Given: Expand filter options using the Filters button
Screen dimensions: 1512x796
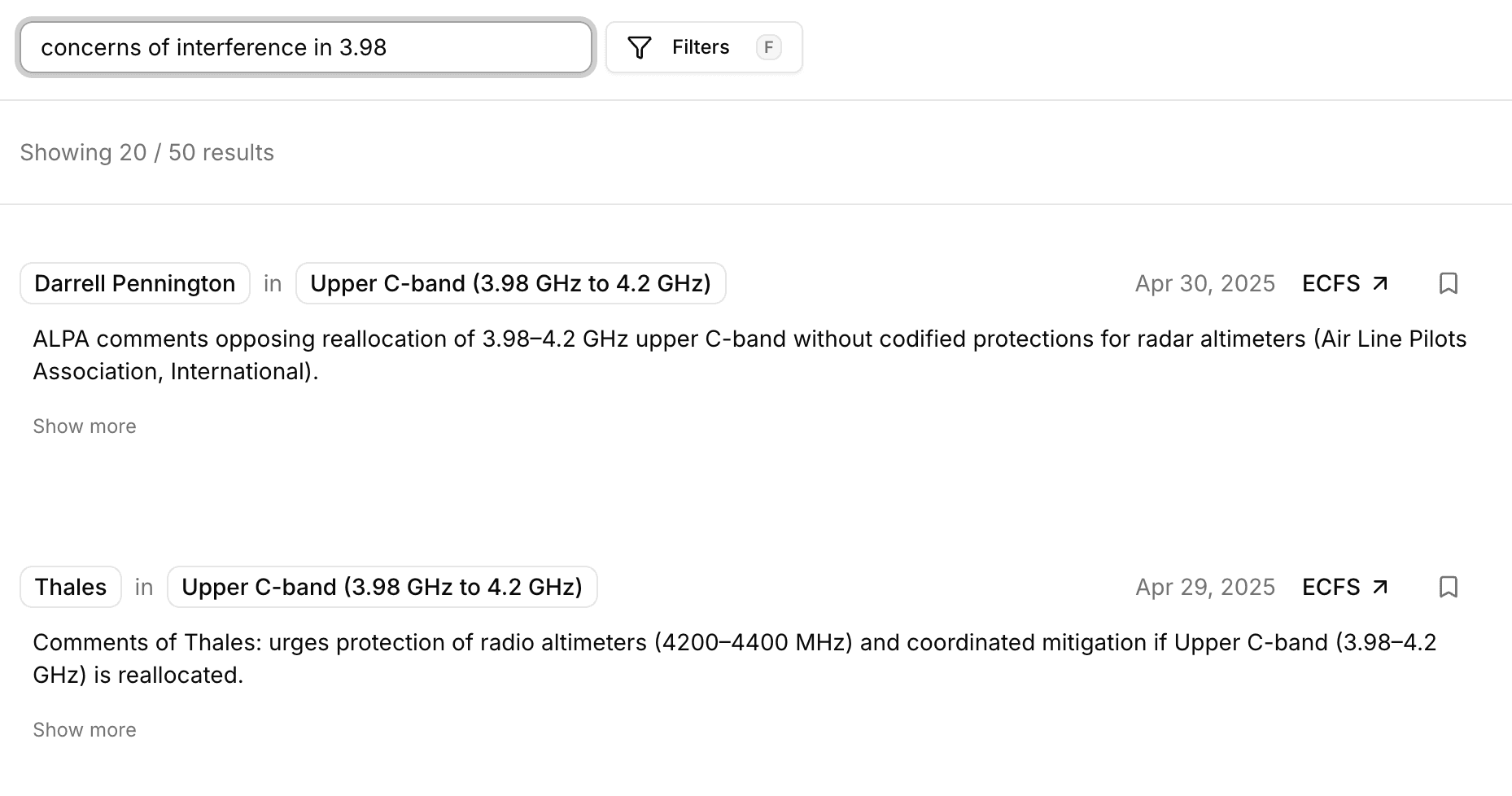Looking at the screenshot, I should 701,47.
